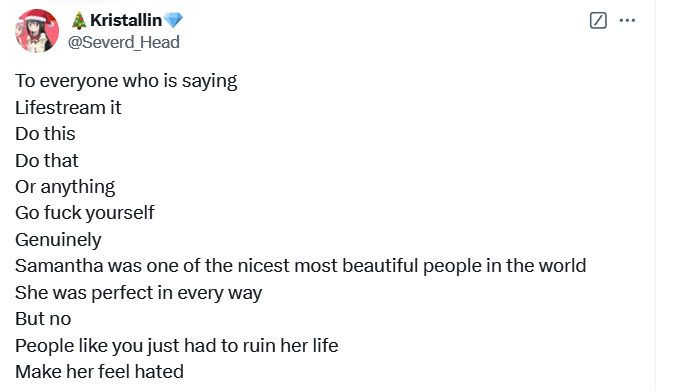Viewport: 675px width, 391px height.
Task: Click the "But no" text line
Action: [43, 319]
